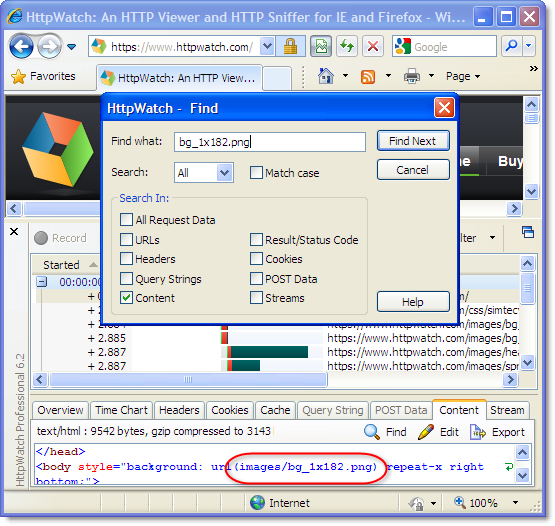This screenshot has width=555, height=526.
Task: Check the POST Data option
Action: [256, 278]
